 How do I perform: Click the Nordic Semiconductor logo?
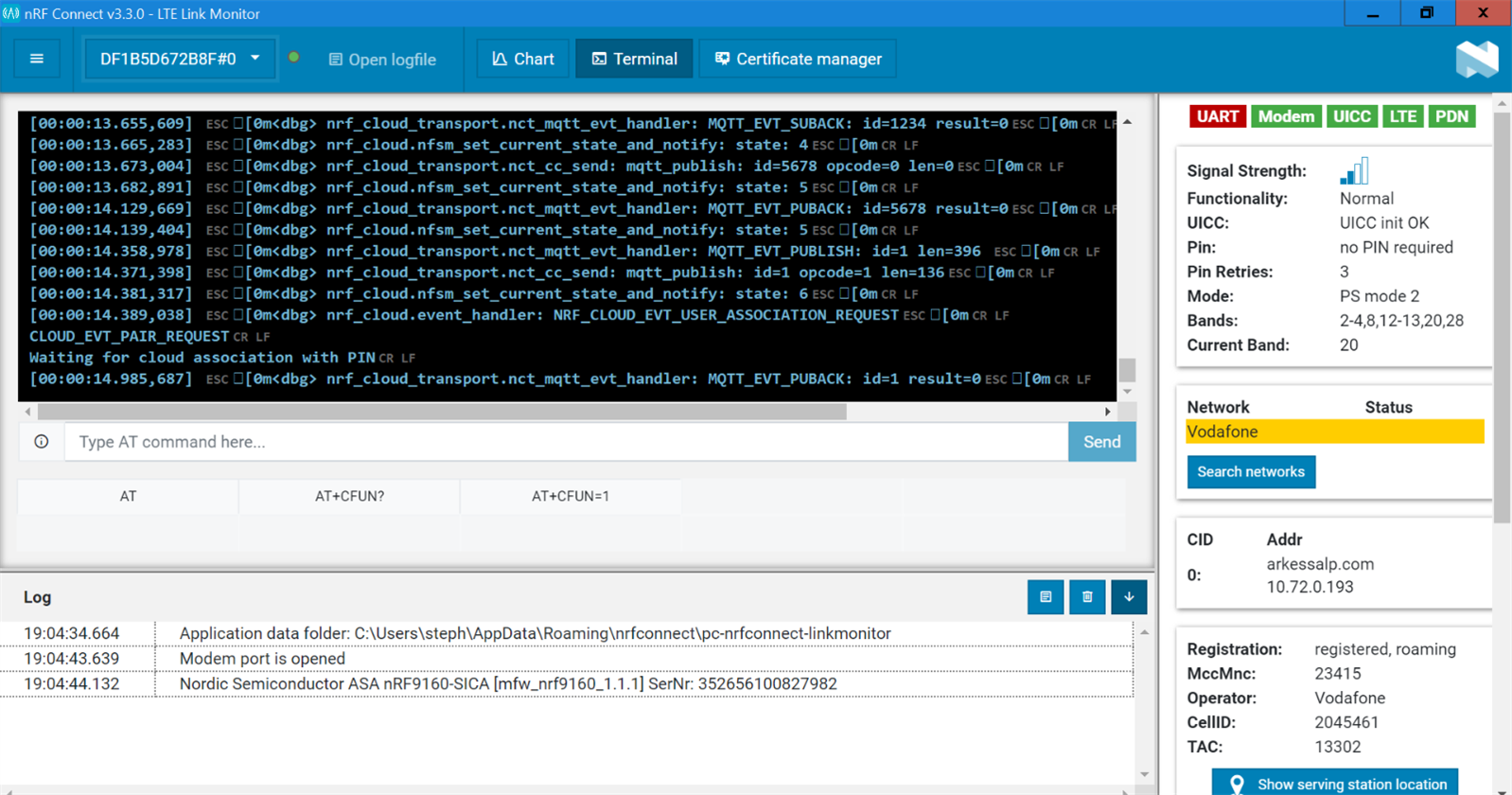click(x=1477, y=59)
